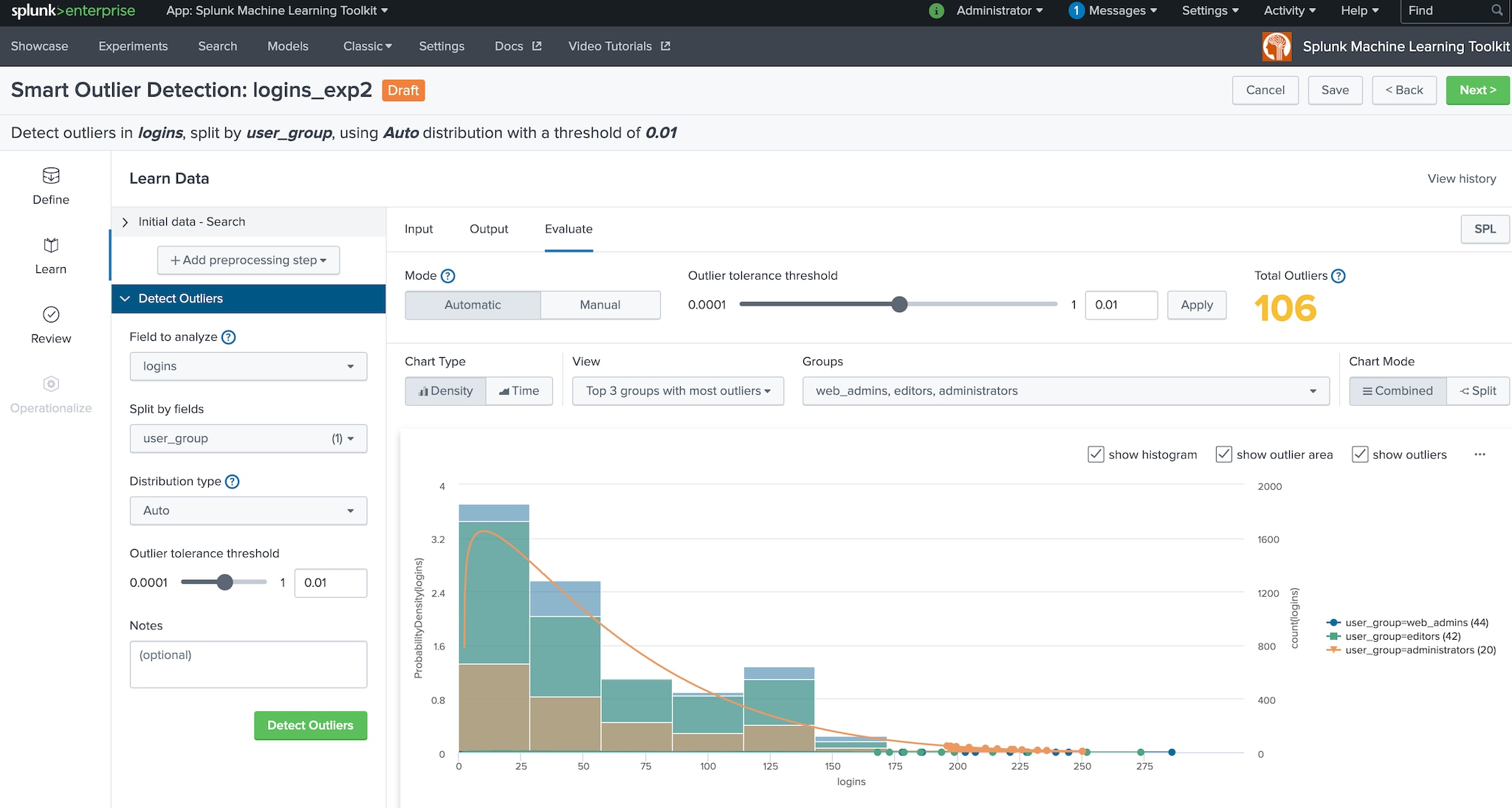Toggle the show outlier area checkbox

pyautogui.click(x=1223, y=455)
